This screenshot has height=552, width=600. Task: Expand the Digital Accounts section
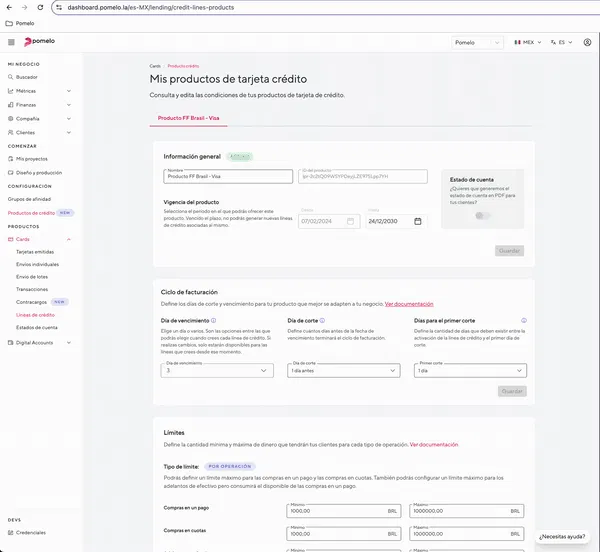69,343
